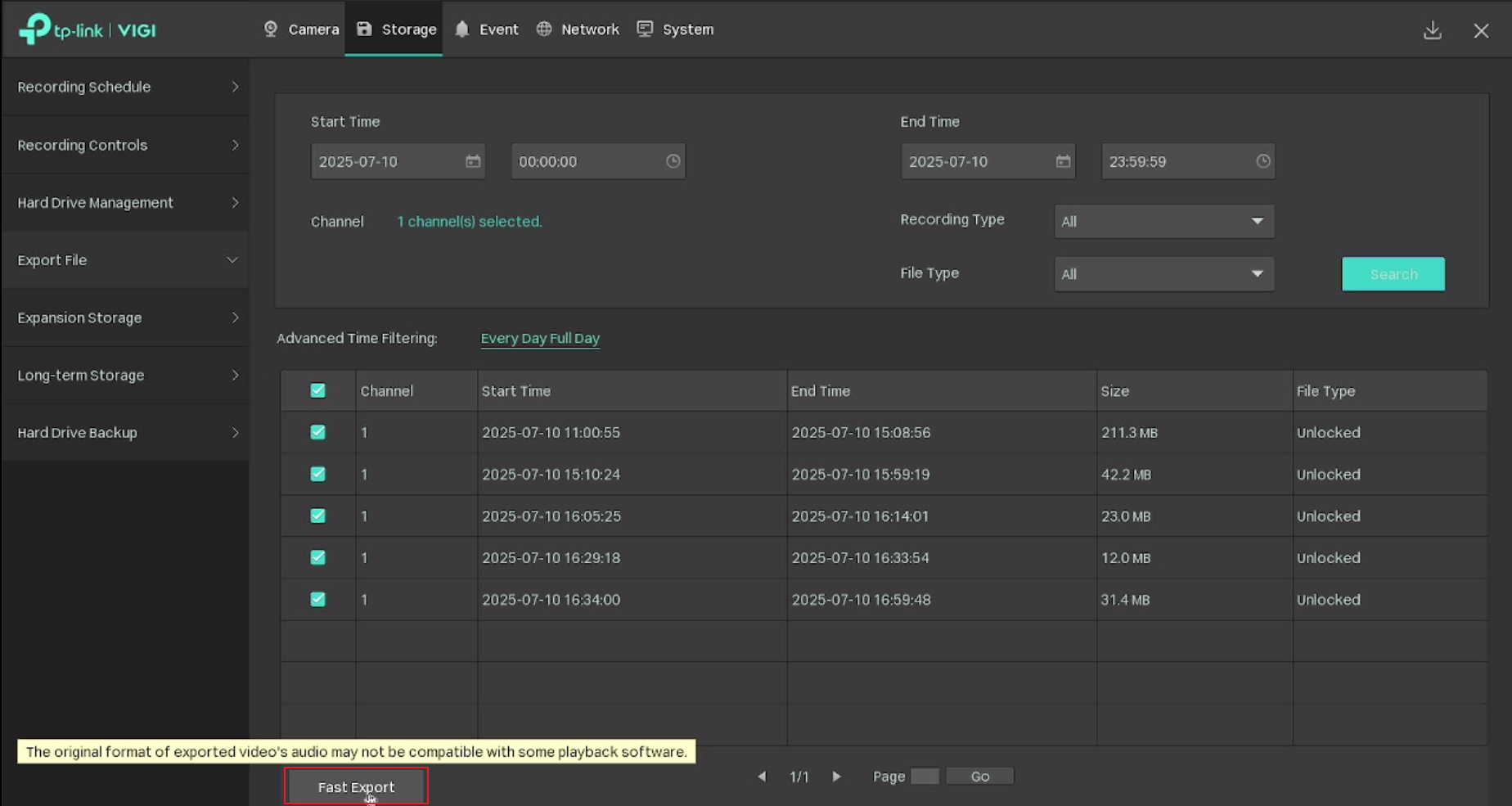Screen dimensions: 1512x806
Task: Open the File Type dropdown
Action: pyautogui.click(x=1163, y=273)
